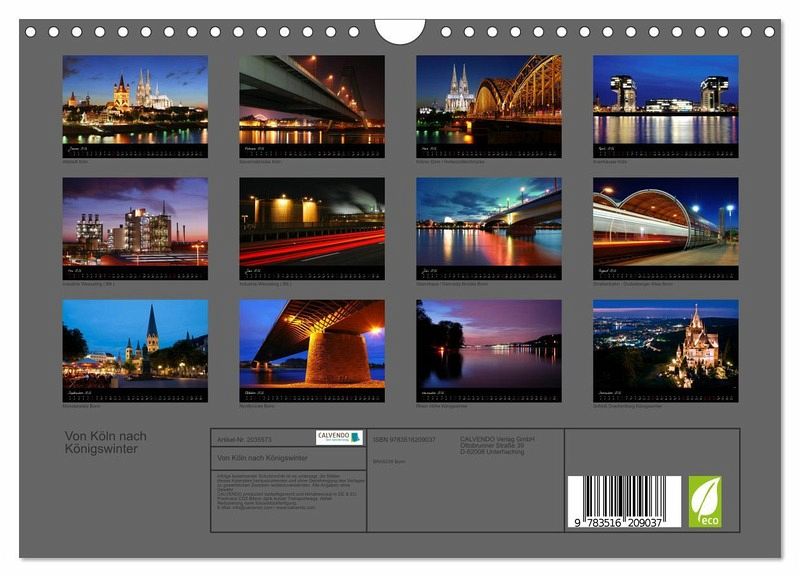Select the October bridge pillar photo

[311, 345]
